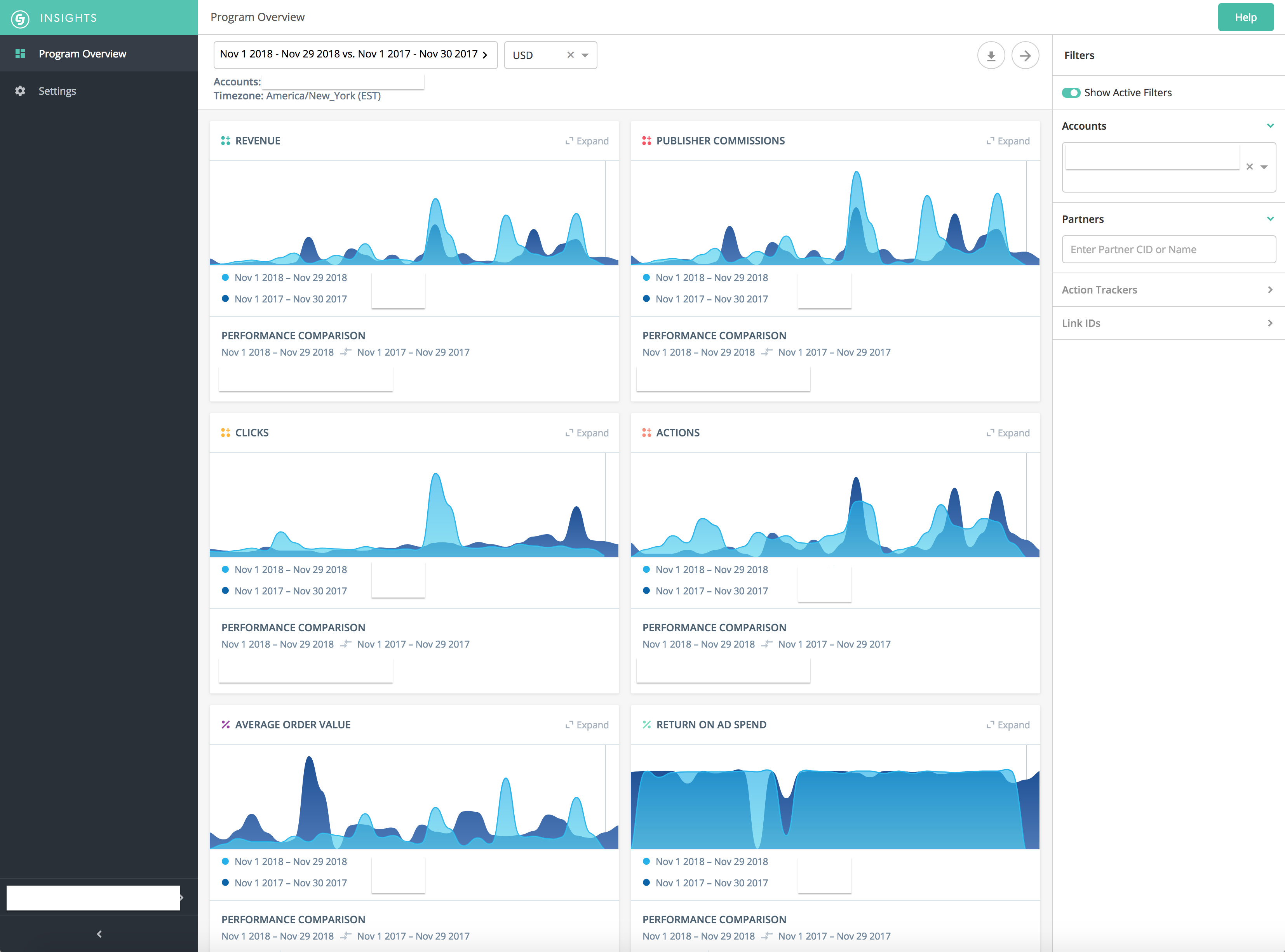The height and width of the screenshot is (952, 1285).
Task: Click the Return on Ad Spend percent icon
Action: [x=647, y=724]
